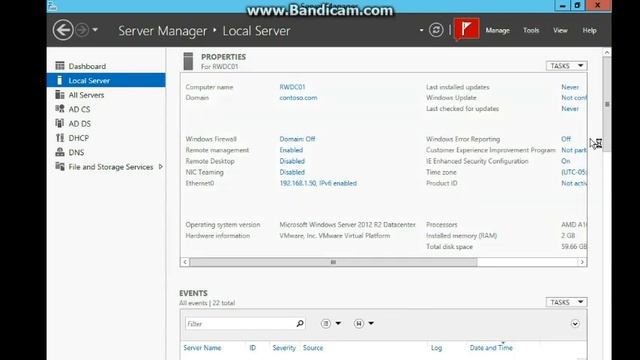Open the Help menu
Viewport: 640px width, 360px height.
click(x=589, y=31)
